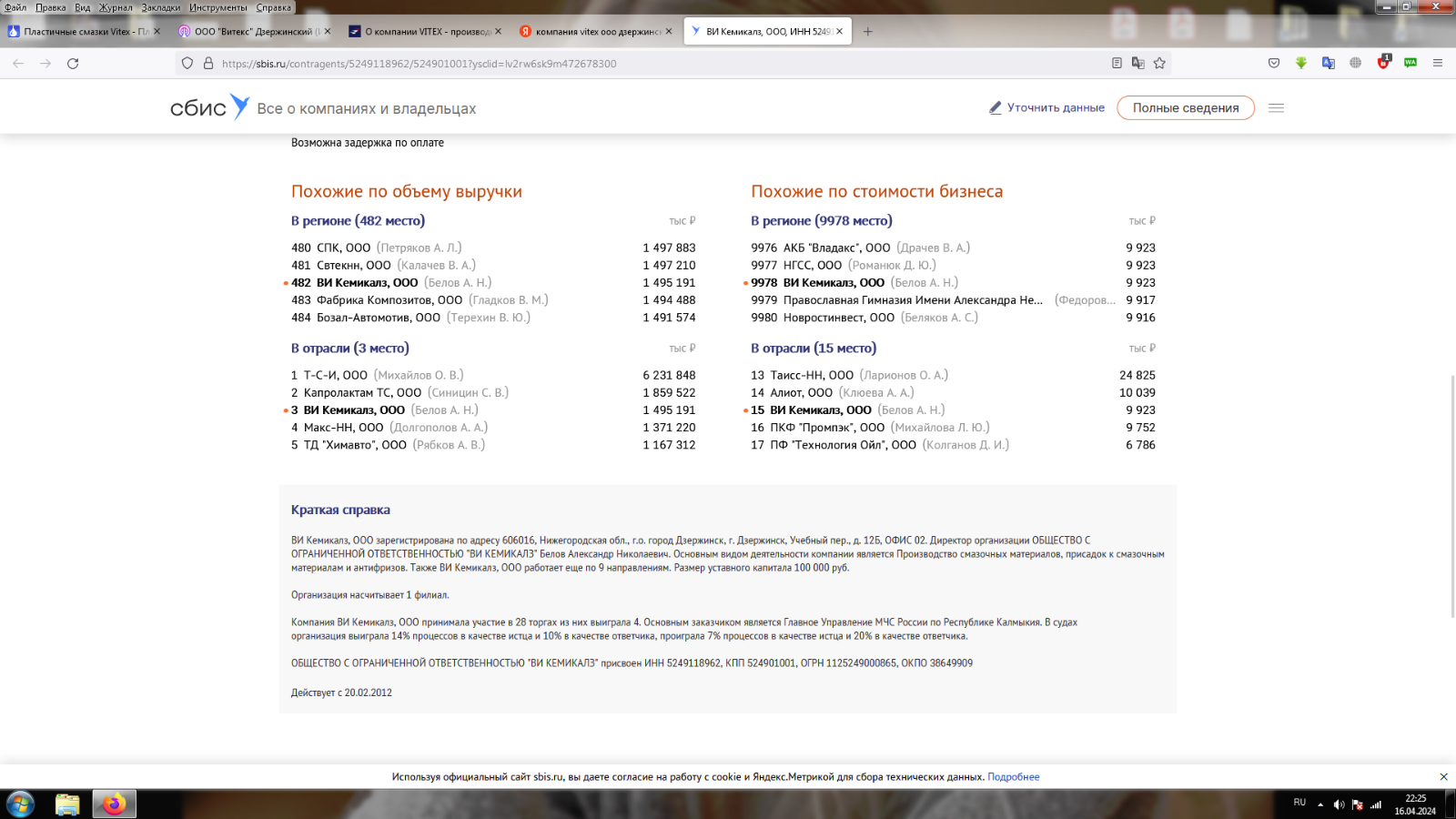Switch to 'компания vitex ооо дзержинск' tab
The height and width of the screenshot is (819, 1456).
[594, 31]
